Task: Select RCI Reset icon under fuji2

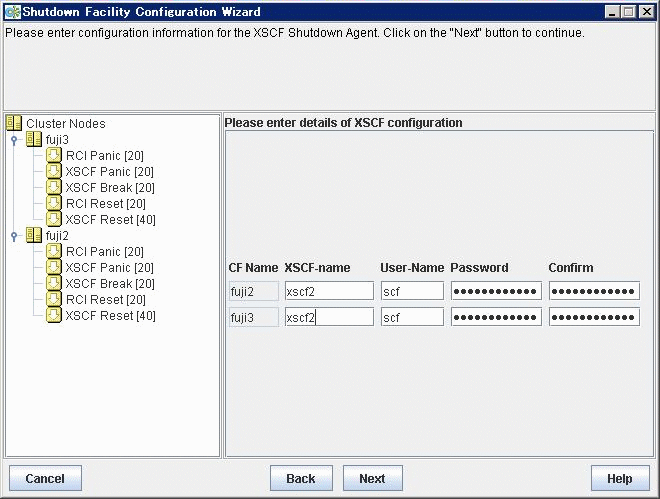Action: tap(54, 299)
